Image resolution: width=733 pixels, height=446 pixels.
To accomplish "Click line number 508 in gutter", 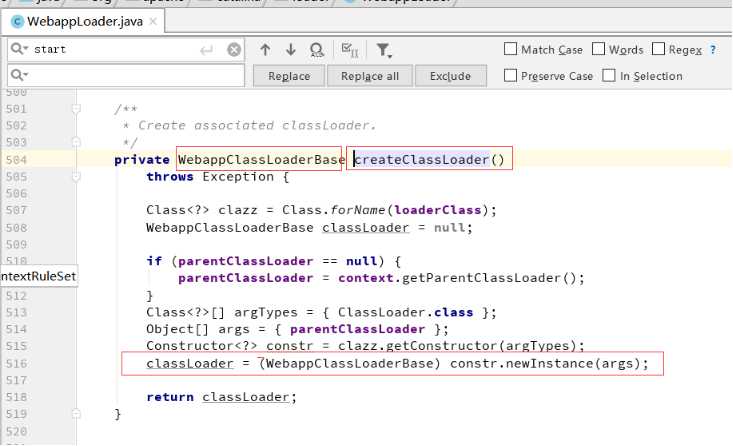I will (16, 228).
